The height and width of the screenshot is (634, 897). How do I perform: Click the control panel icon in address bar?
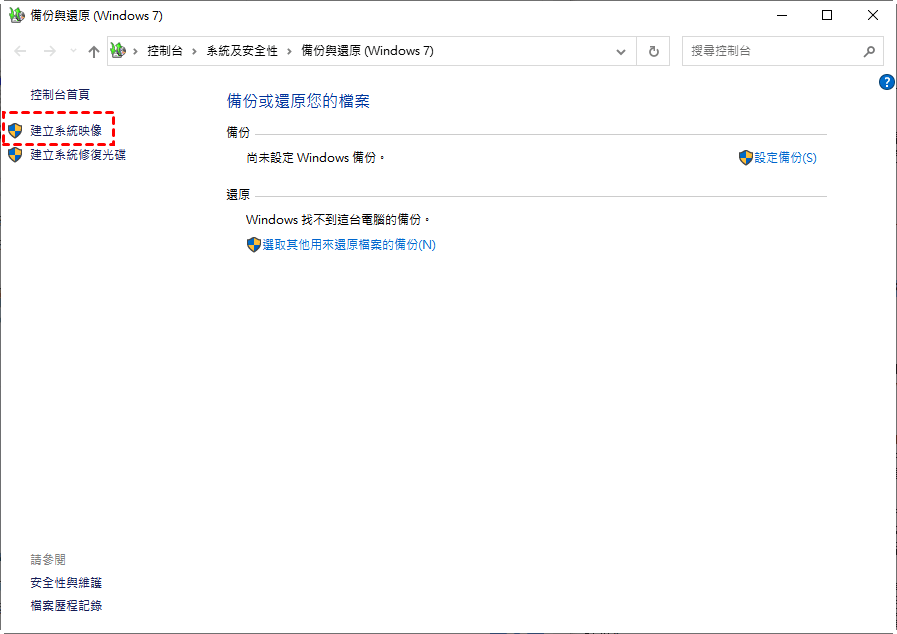[119, 51]
